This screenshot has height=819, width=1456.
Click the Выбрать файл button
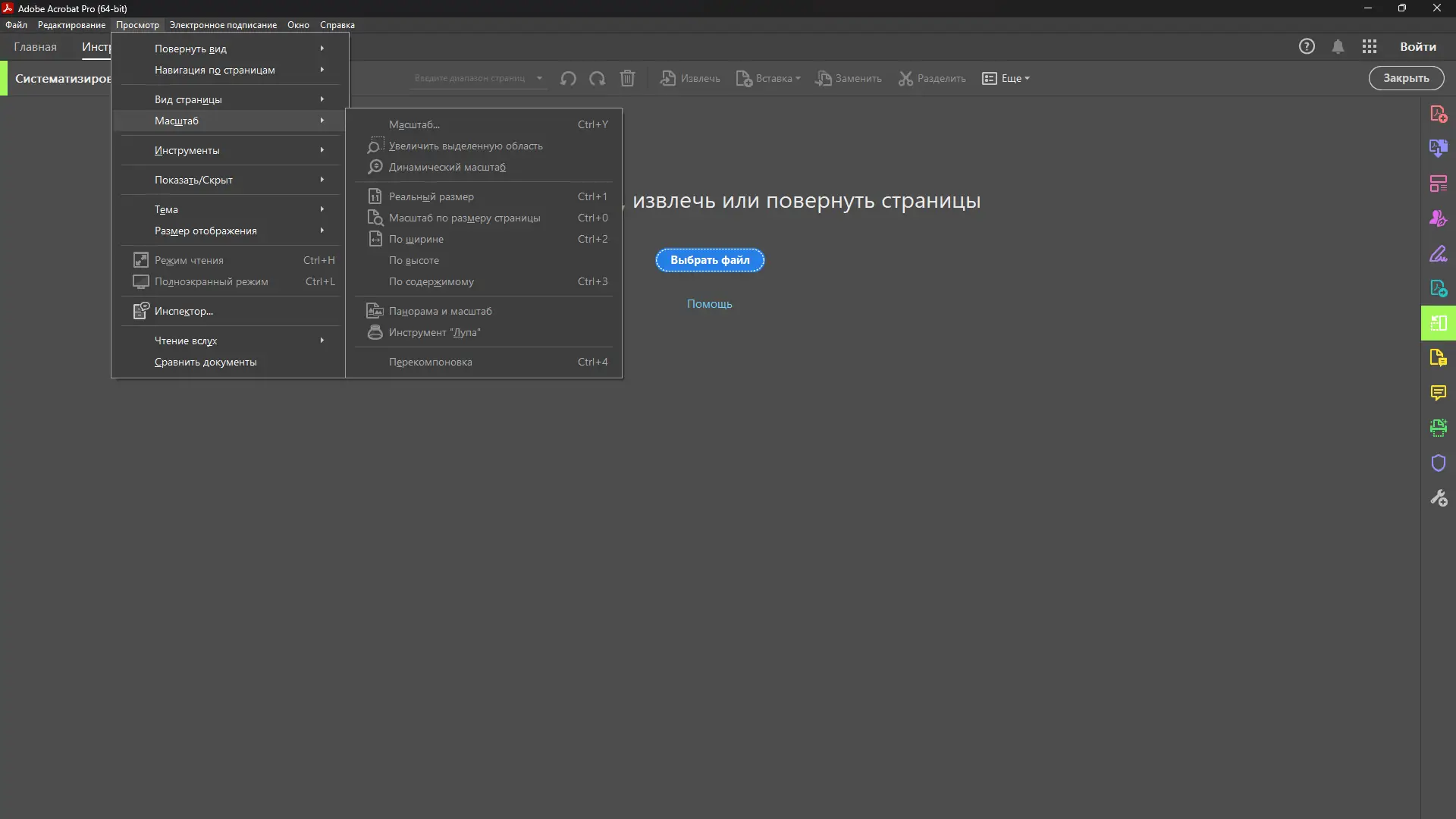(x=709, y=260)
